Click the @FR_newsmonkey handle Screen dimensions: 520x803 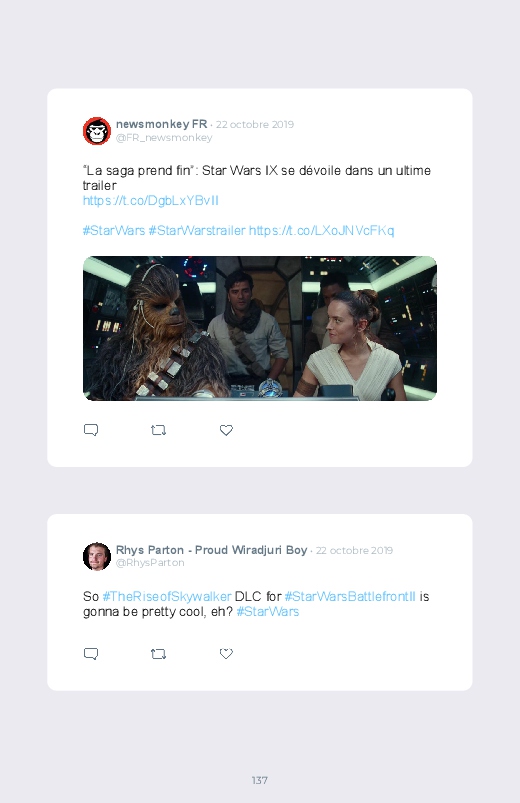click(164, 138)
